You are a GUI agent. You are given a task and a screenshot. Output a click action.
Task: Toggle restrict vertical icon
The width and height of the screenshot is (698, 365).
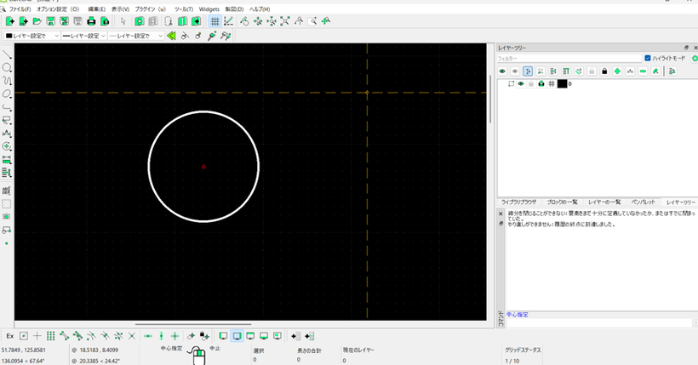click(x=161, y=336)
